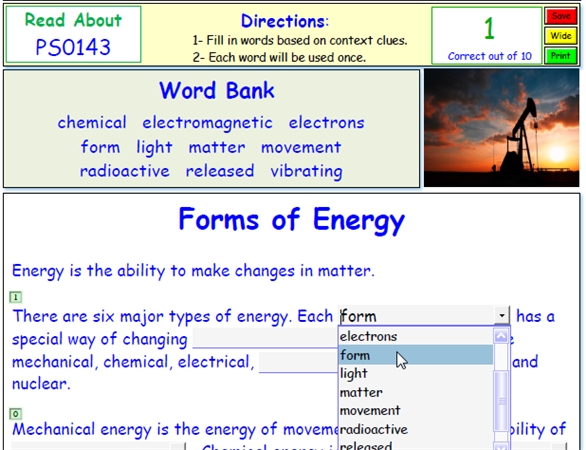The image size is (586, 450).
Task: Select 'released' in the dropdown list
Action: tap(416, 445)
